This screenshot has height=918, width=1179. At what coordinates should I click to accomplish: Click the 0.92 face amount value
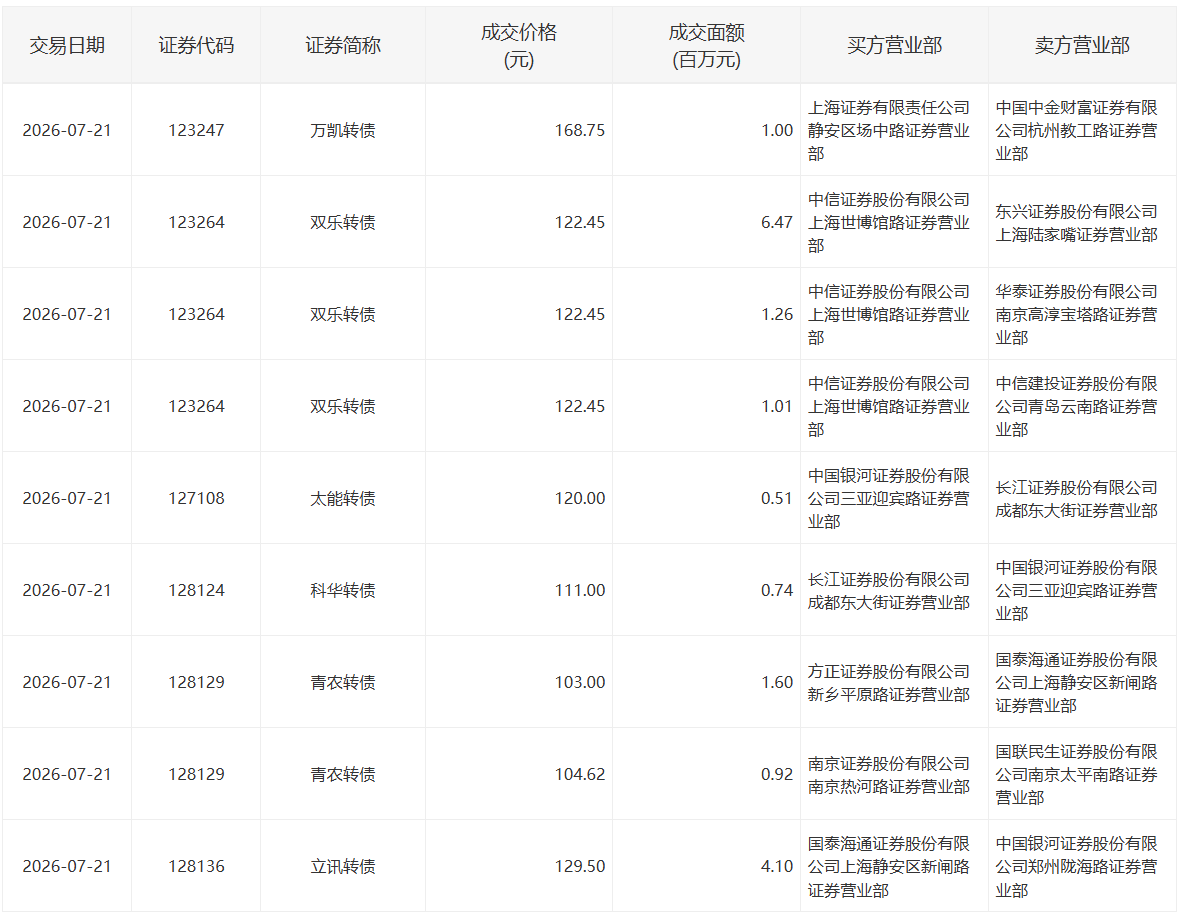[777, 774]
